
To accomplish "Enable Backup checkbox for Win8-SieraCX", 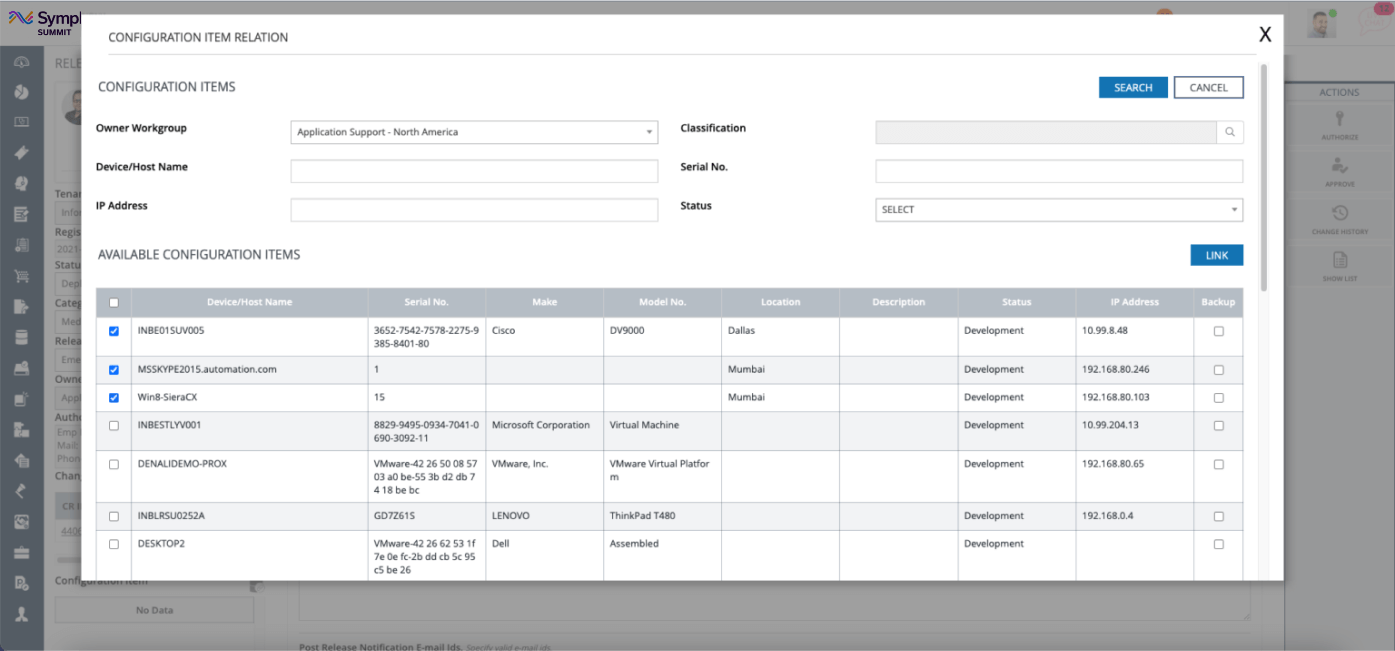I will (x=1218, y=398).
